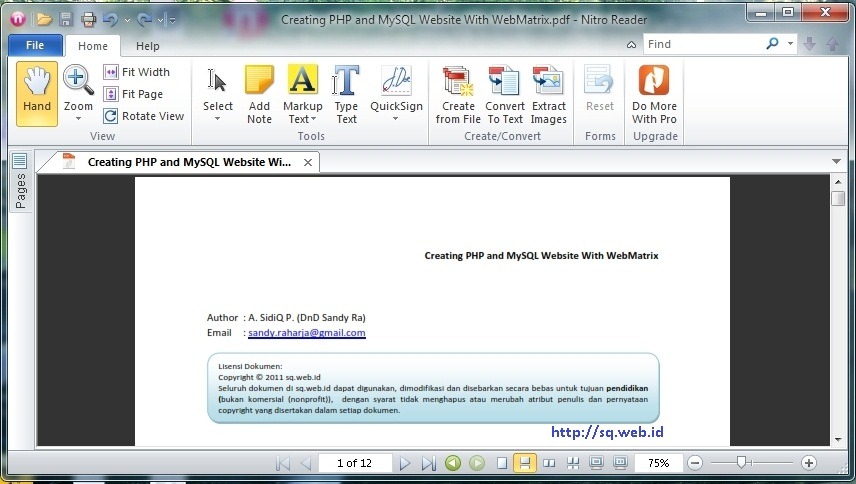
Task: Activate the Hand tool
Action: point(37,94)
